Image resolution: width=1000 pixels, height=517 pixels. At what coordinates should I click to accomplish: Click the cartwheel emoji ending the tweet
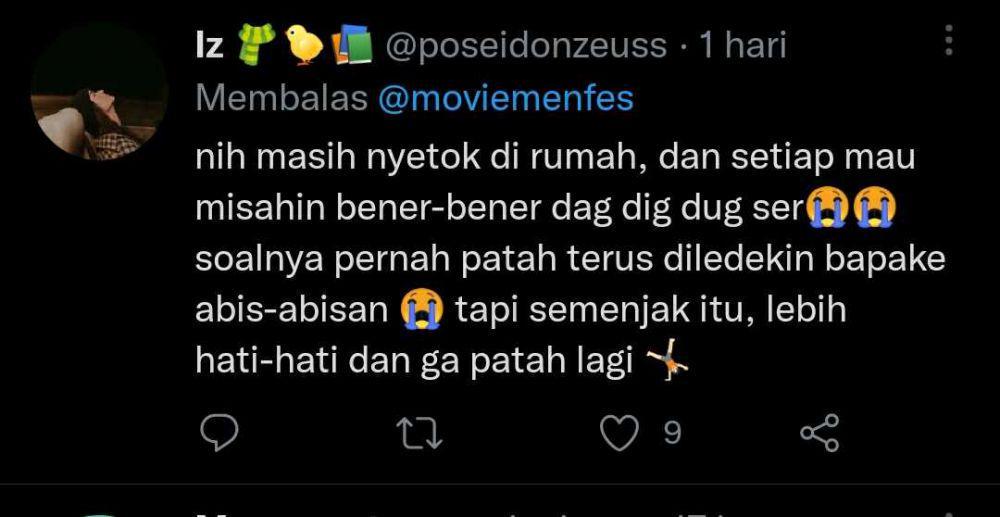[x=667, y=364]
